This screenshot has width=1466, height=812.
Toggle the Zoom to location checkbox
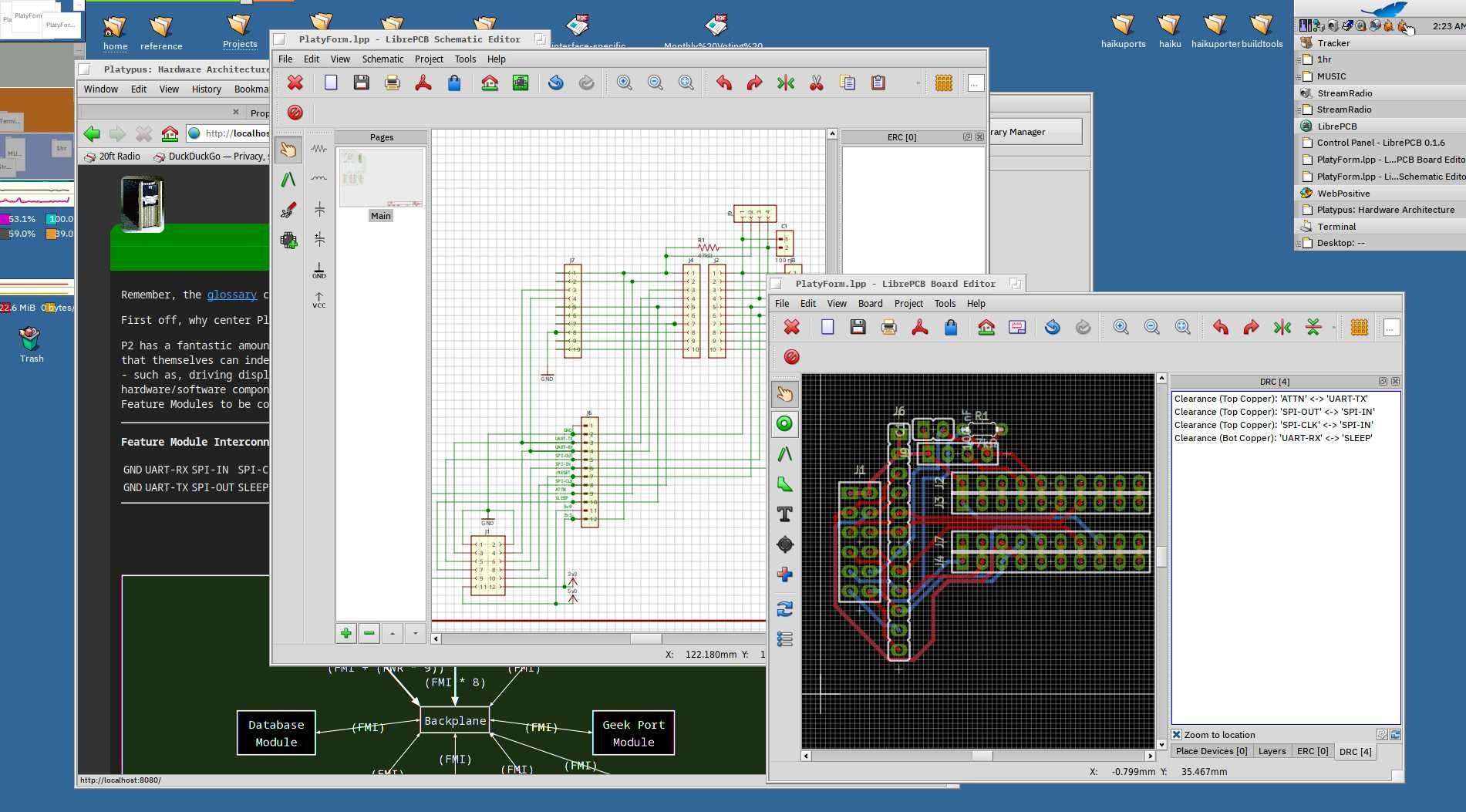coord(1177,735)
